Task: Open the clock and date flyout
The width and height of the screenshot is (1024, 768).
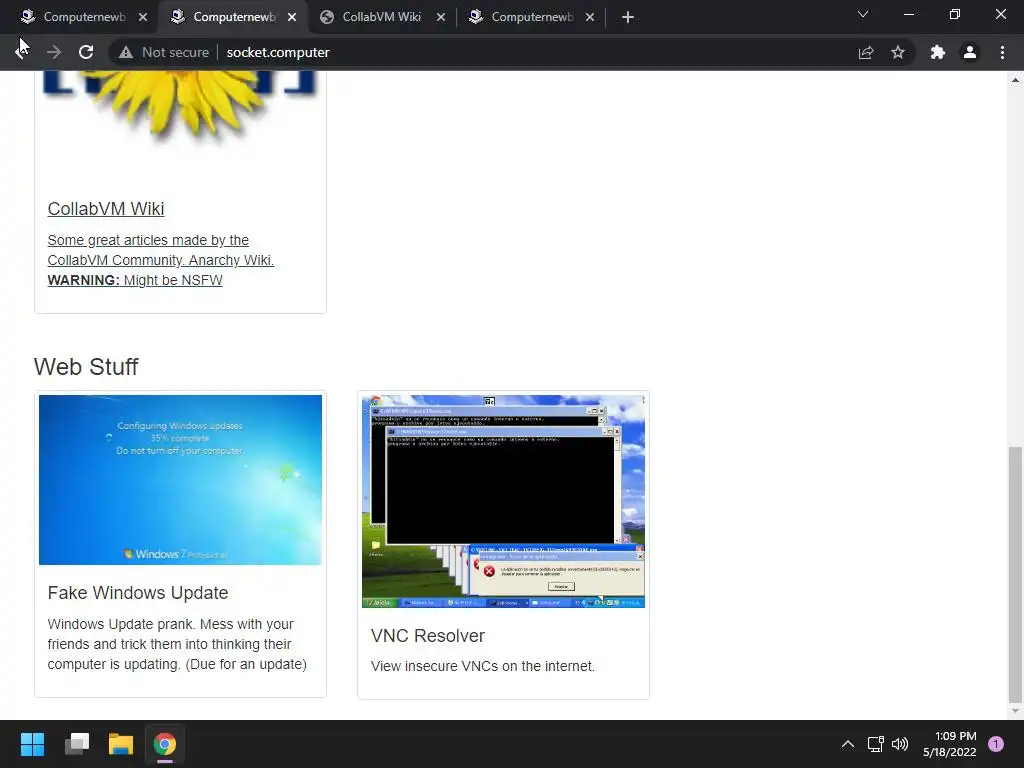Action: (x=950, y=744)
